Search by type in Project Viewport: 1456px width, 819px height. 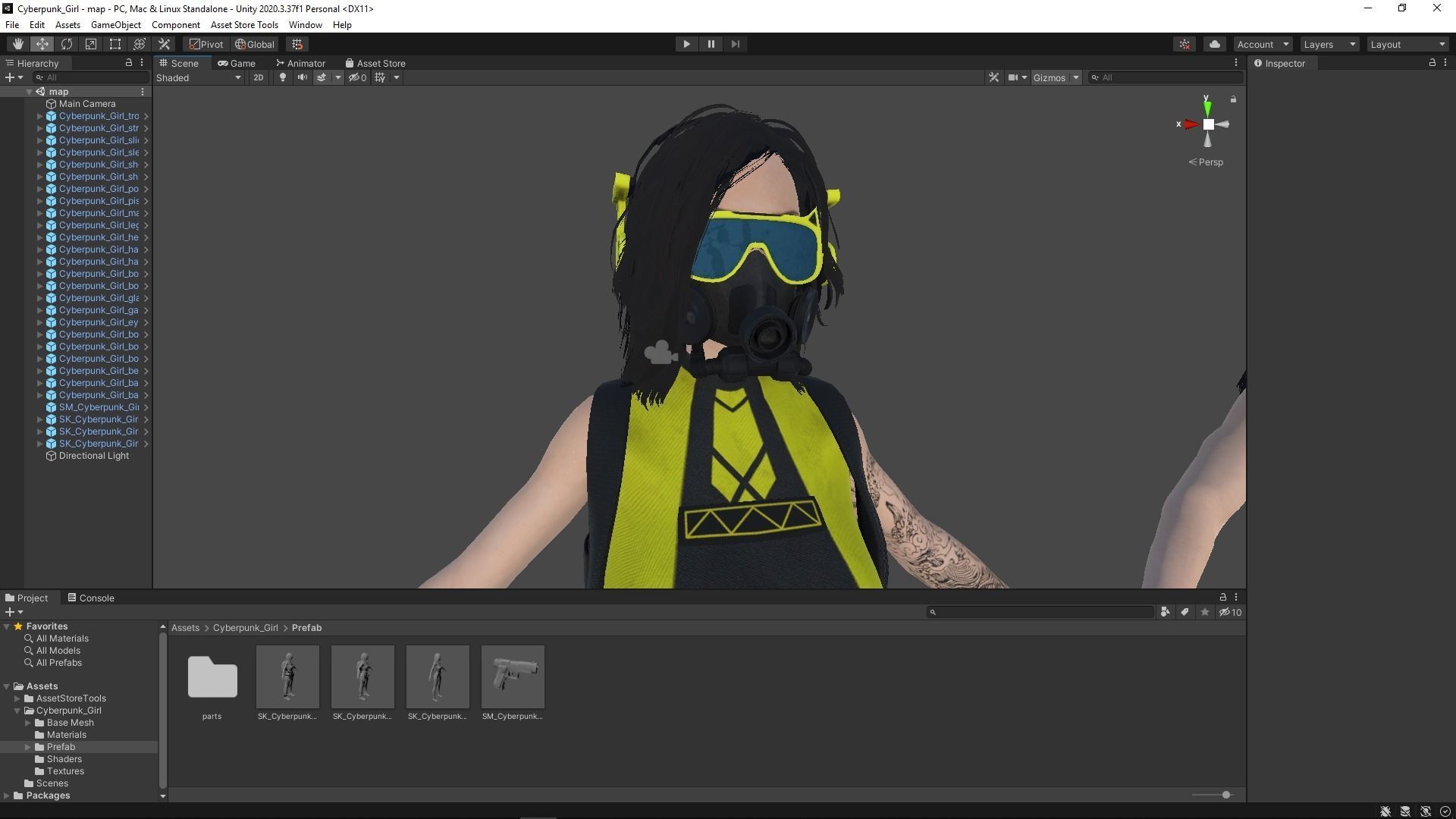(x=1165, y=612)
